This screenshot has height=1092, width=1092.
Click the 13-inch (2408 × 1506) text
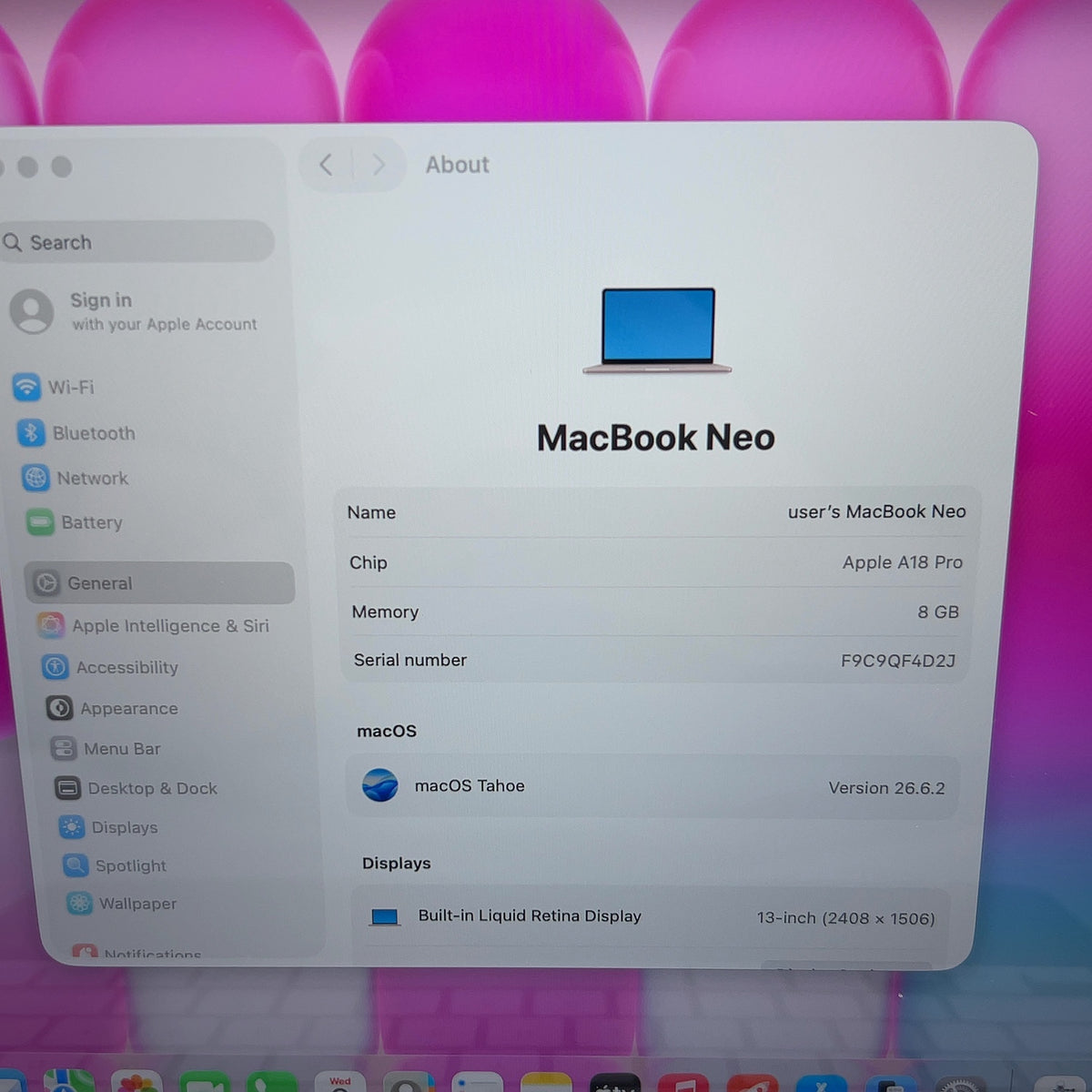coord(845,918)
